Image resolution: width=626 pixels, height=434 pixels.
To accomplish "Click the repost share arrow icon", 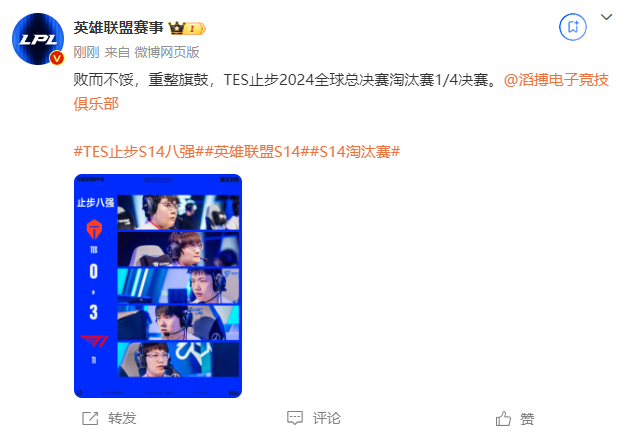I will 90,418.
